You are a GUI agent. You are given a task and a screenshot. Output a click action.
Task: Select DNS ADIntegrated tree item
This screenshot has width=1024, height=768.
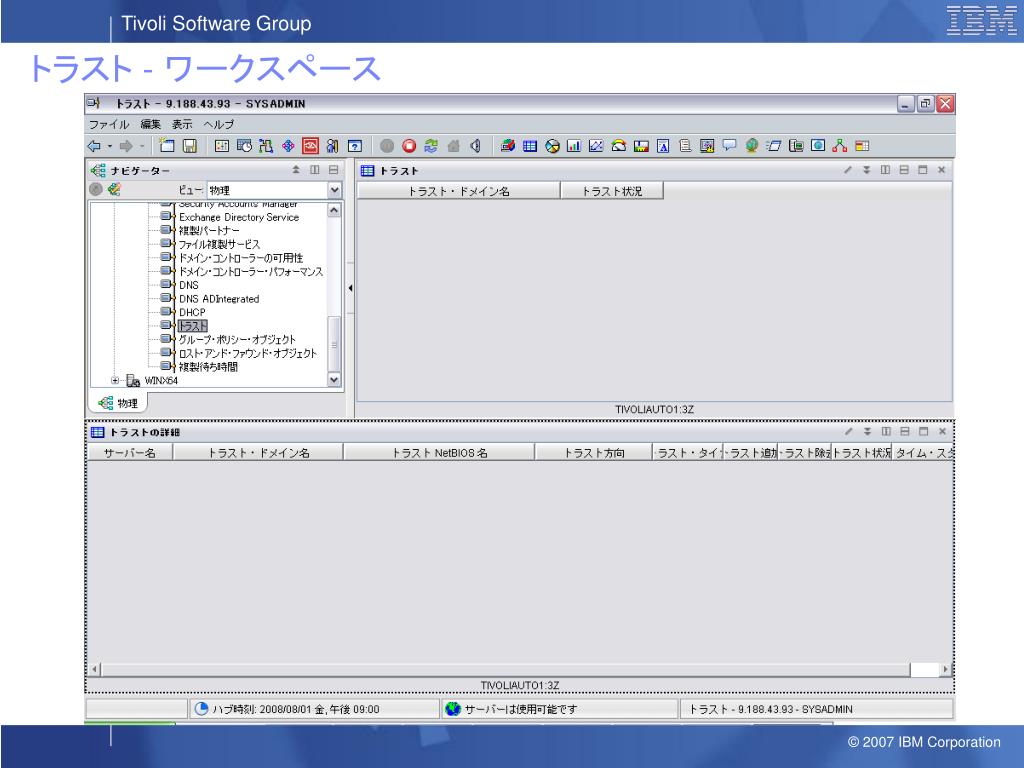coord(219,298)
